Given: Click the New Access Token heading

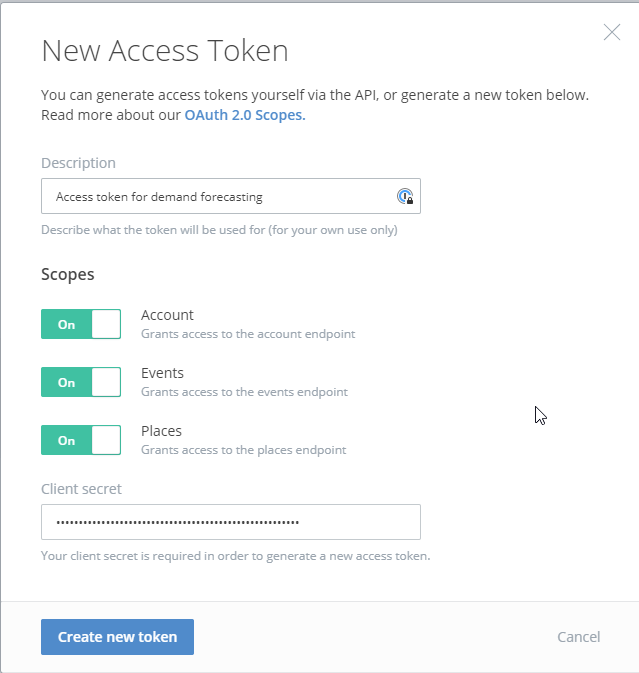Looking at the screenshot, I should (x=165, y=51).
